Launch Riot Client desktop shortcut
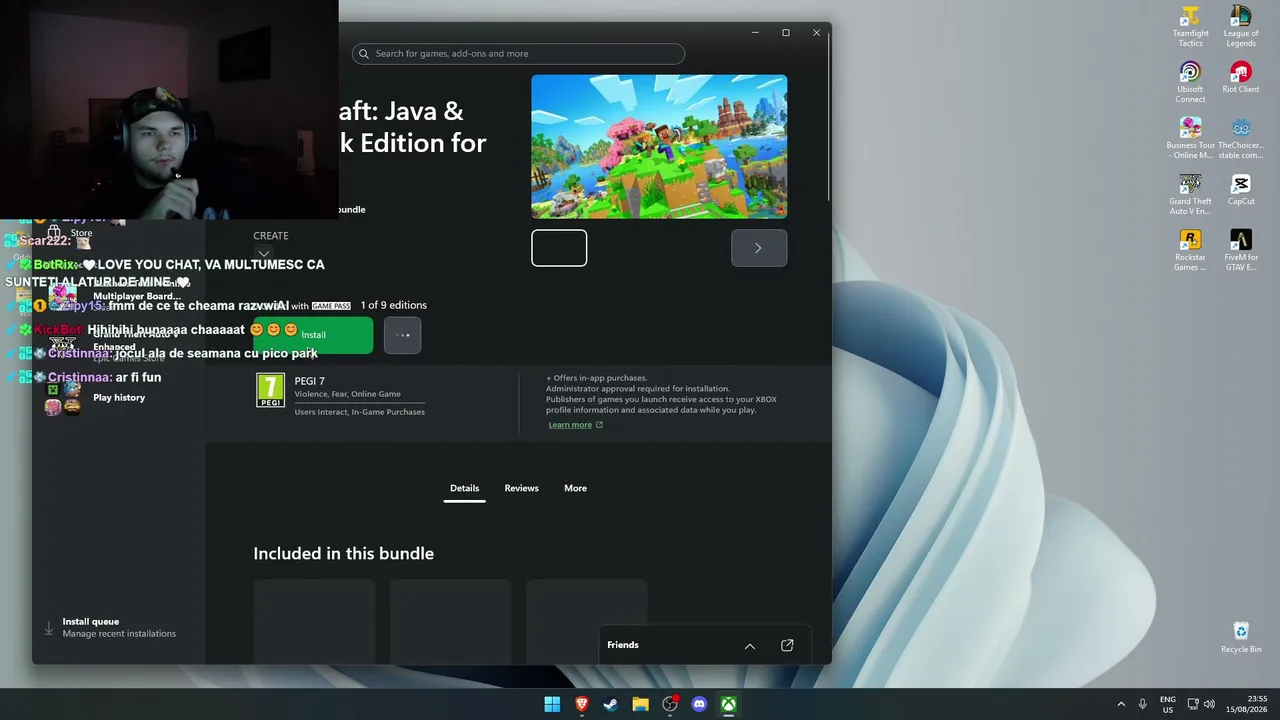Viewport: 1280px width, 720px height. [x=1241, y=78]
